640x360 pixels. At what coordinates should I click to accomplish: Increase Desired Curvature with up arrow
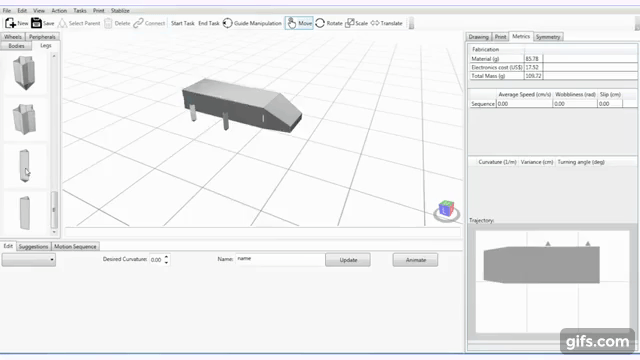(x=166, y=257)
